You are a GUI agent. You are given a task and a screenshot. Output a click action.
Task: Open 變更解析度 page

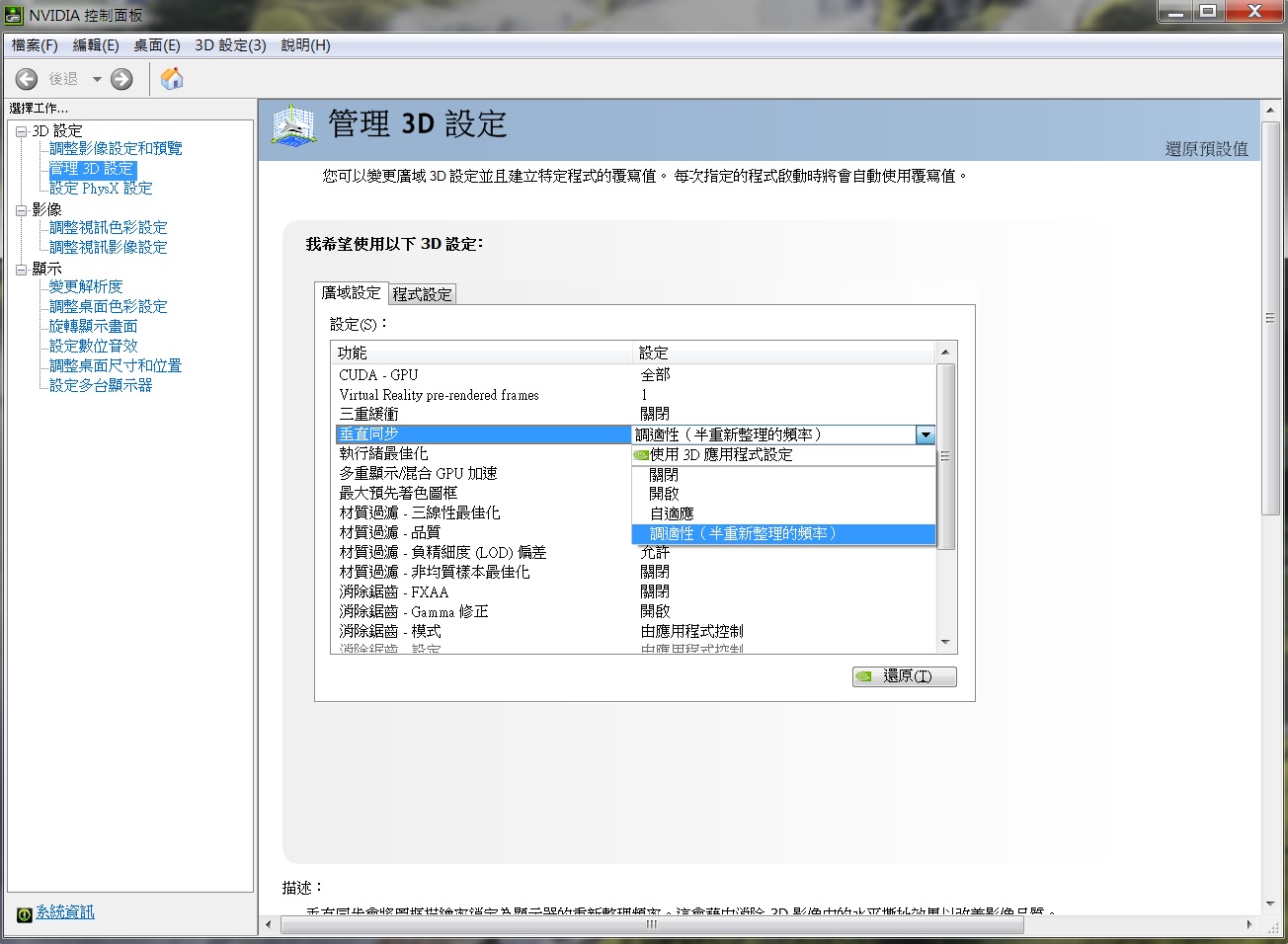tap(86, 286)
